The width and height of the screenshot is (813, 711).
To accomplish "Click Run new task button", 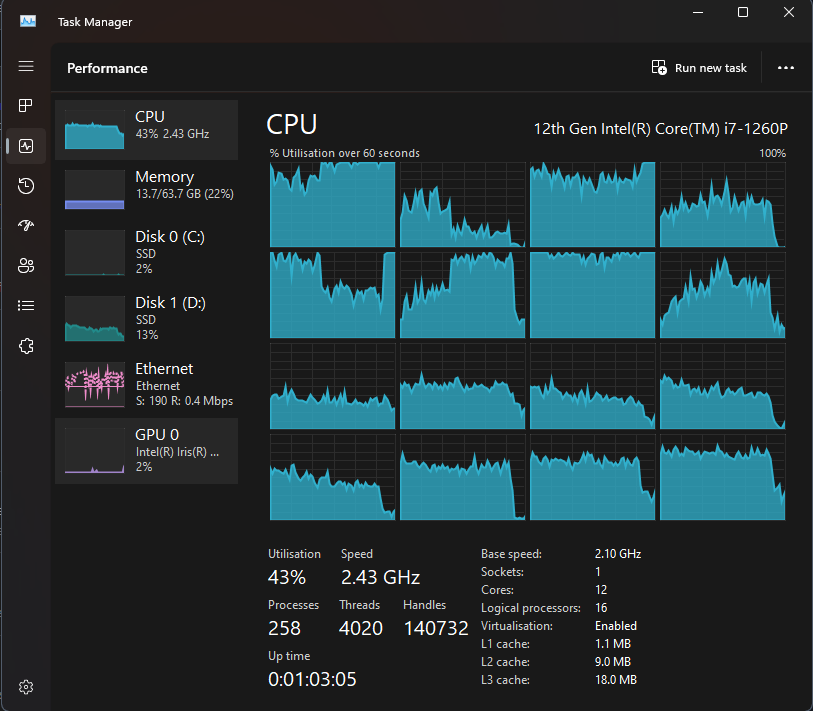I will [698, 68].
